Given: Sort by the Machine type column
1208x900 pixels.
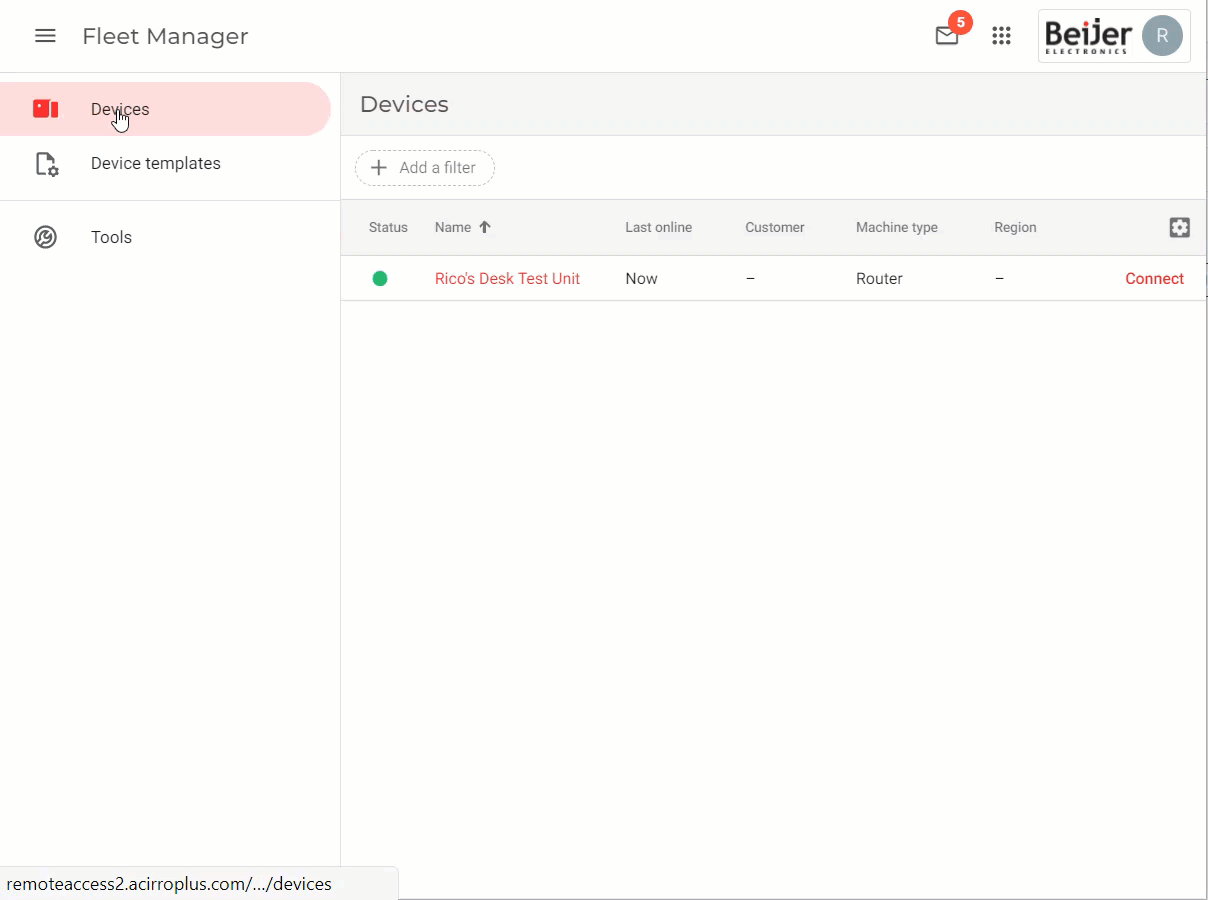Looking at the screenshot, I should [897, 227].
